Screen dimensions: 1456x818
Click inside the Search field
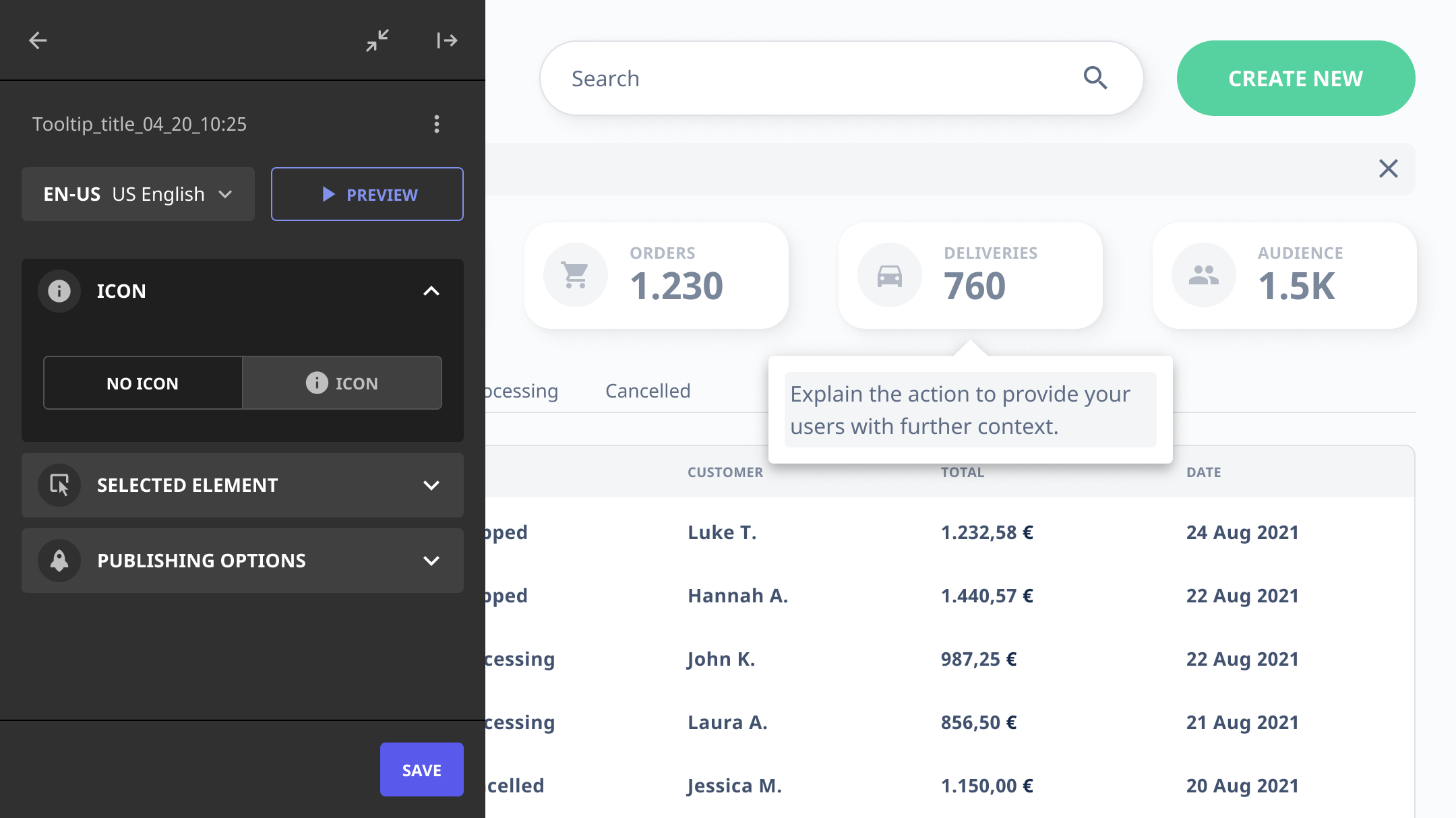click(x=741, y=78)
